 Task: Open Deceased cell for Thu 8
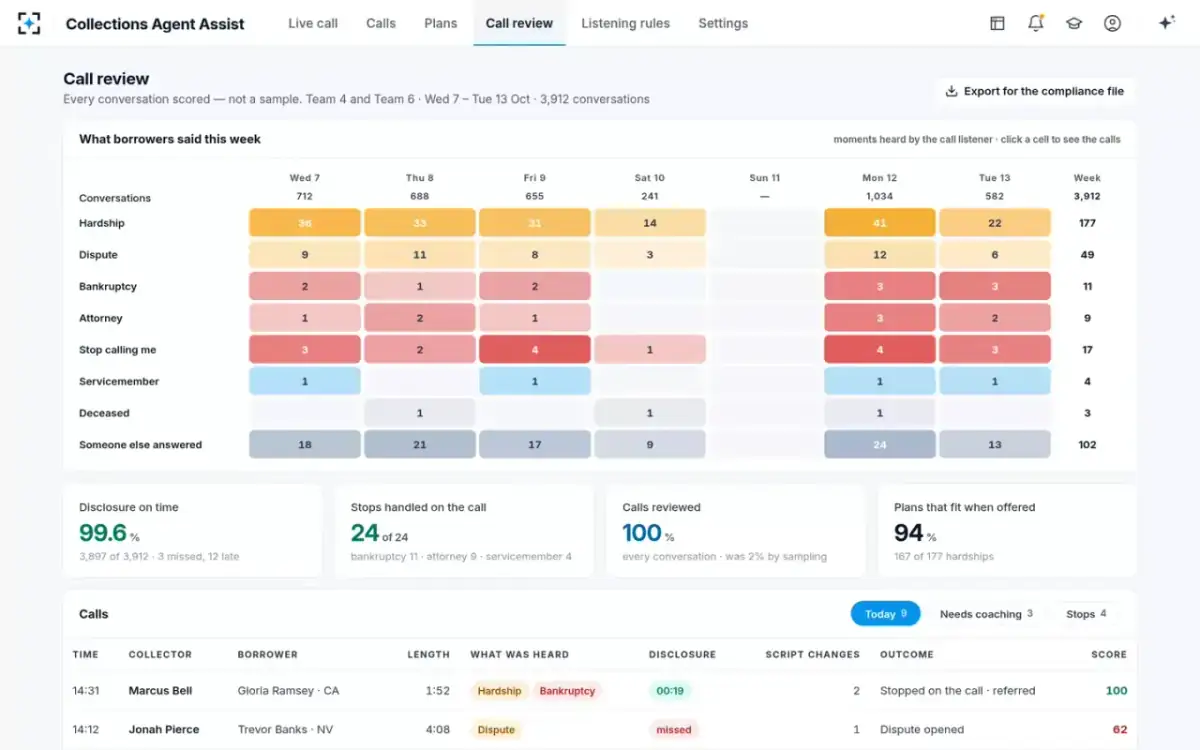point(420,413)
